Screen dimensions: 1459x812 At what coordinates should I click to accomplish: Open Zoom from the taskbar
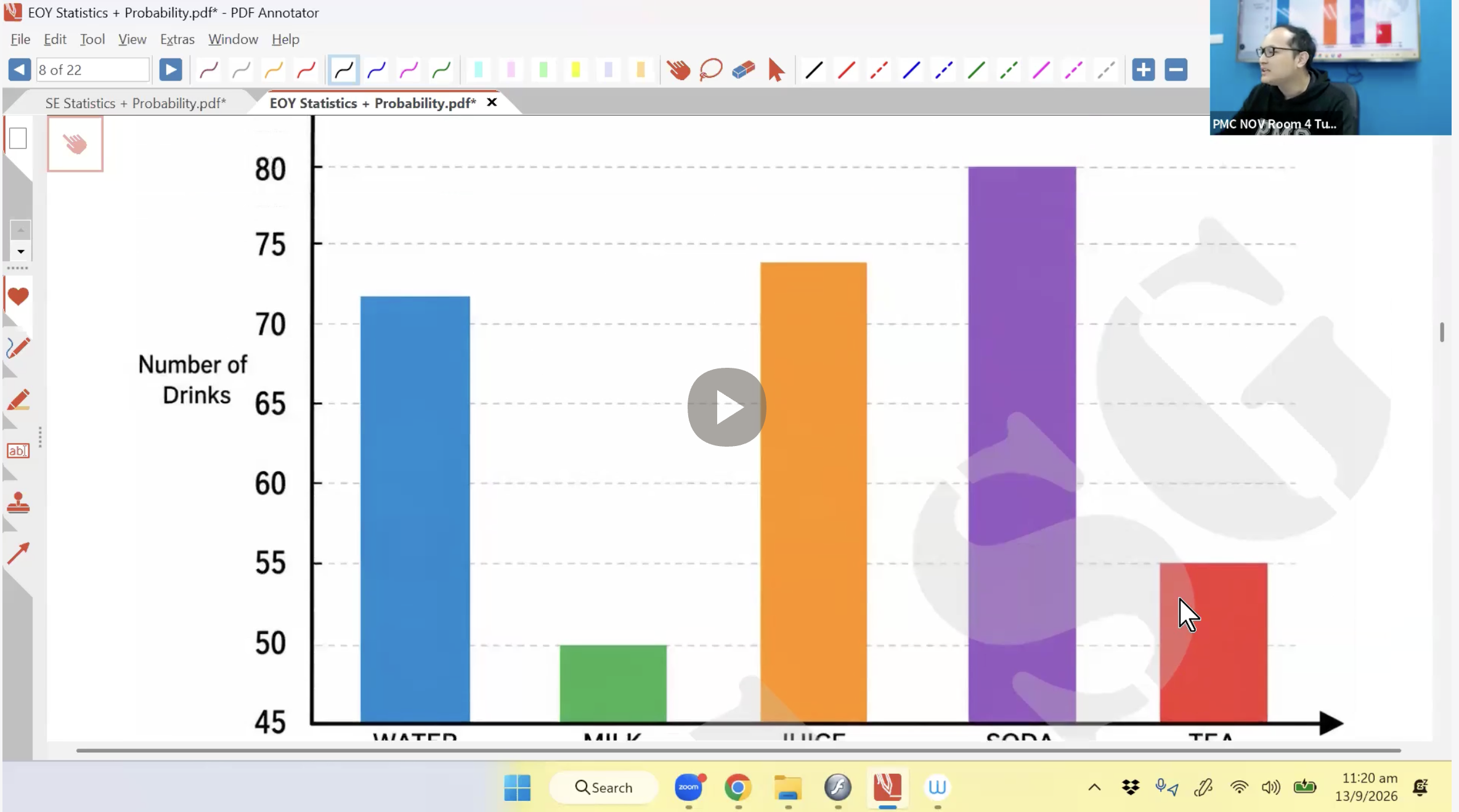point(689,787)
